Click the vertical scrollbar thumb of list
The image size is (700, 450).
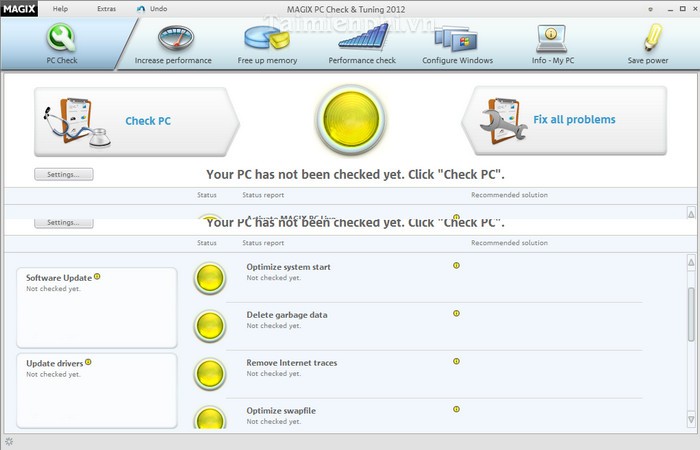[691, 315]
